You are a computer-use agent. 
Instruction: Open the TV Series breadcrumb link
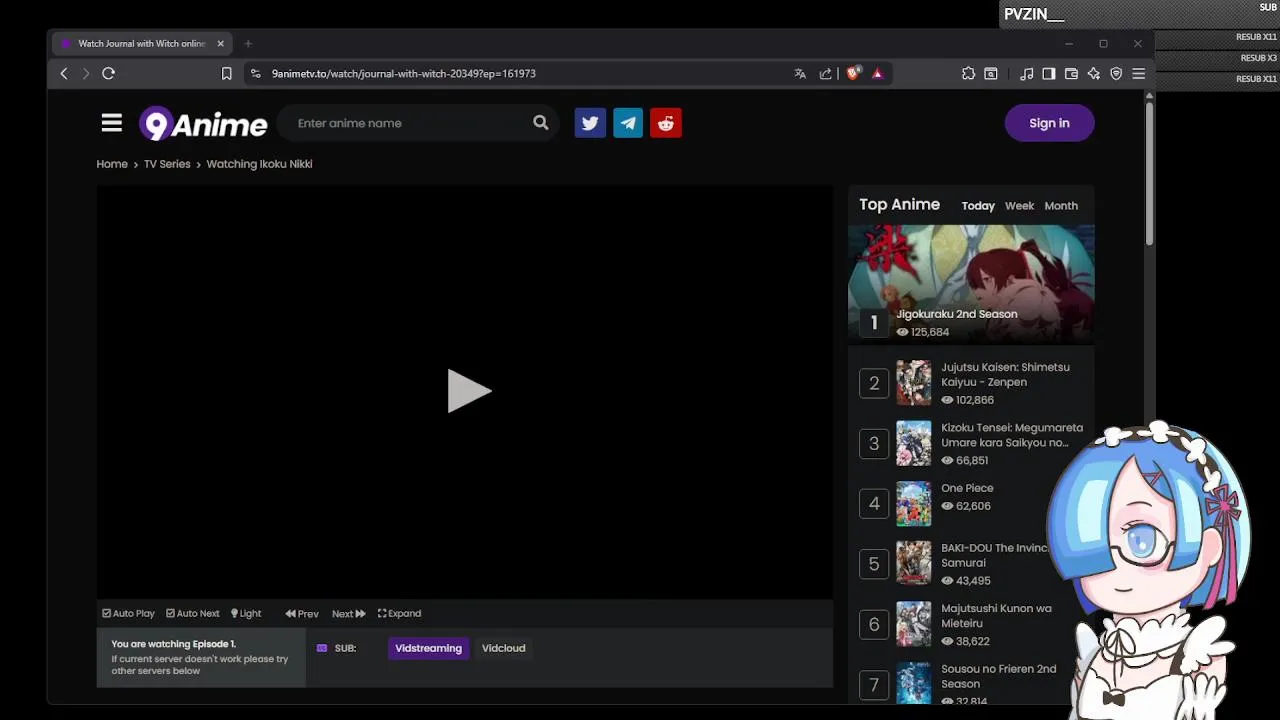tap(167, 164)
